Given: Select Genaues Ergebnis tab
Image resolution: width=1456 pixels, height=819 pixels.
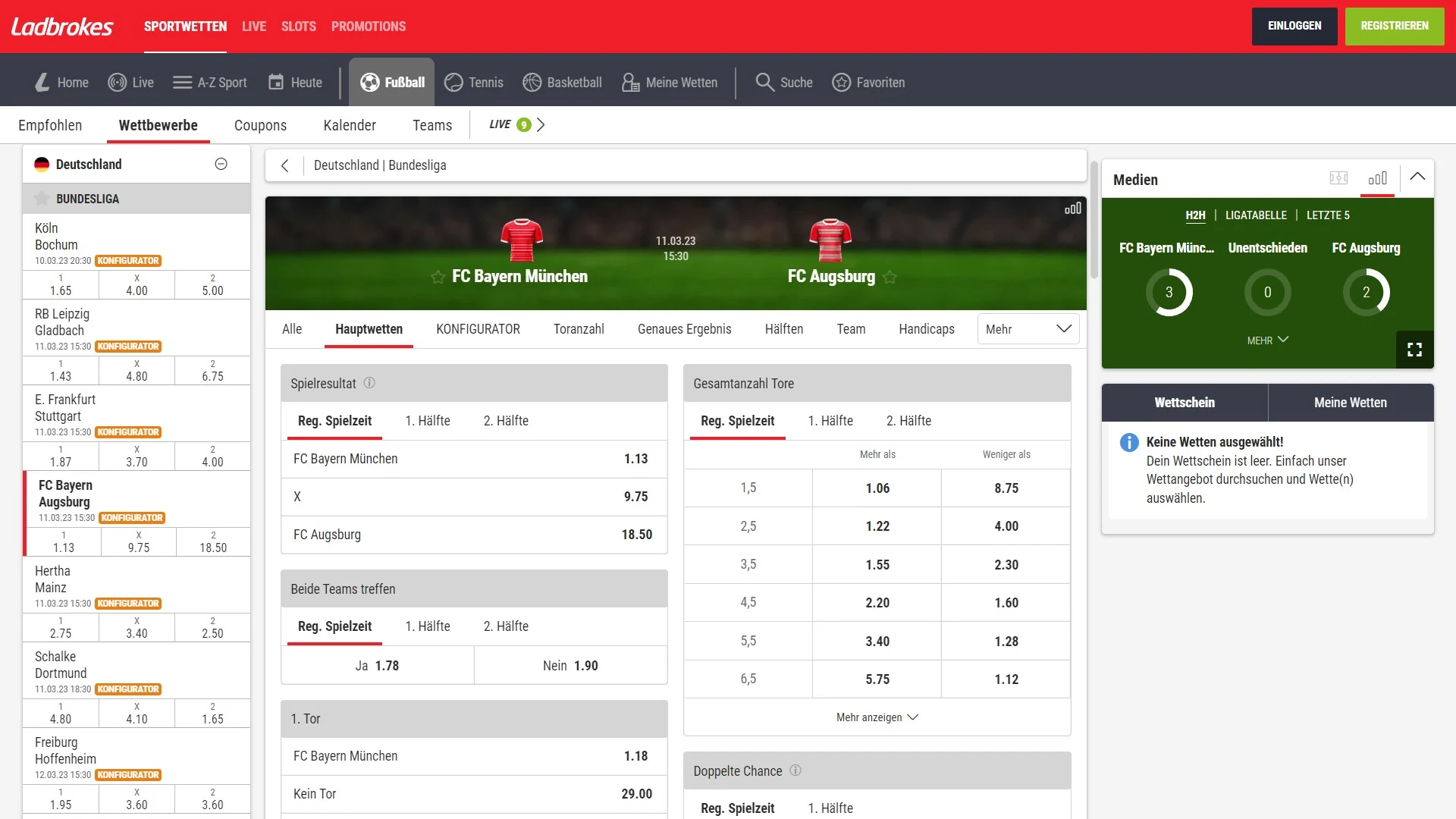Looking at the screenshot, I should click(x=684, y=329).
